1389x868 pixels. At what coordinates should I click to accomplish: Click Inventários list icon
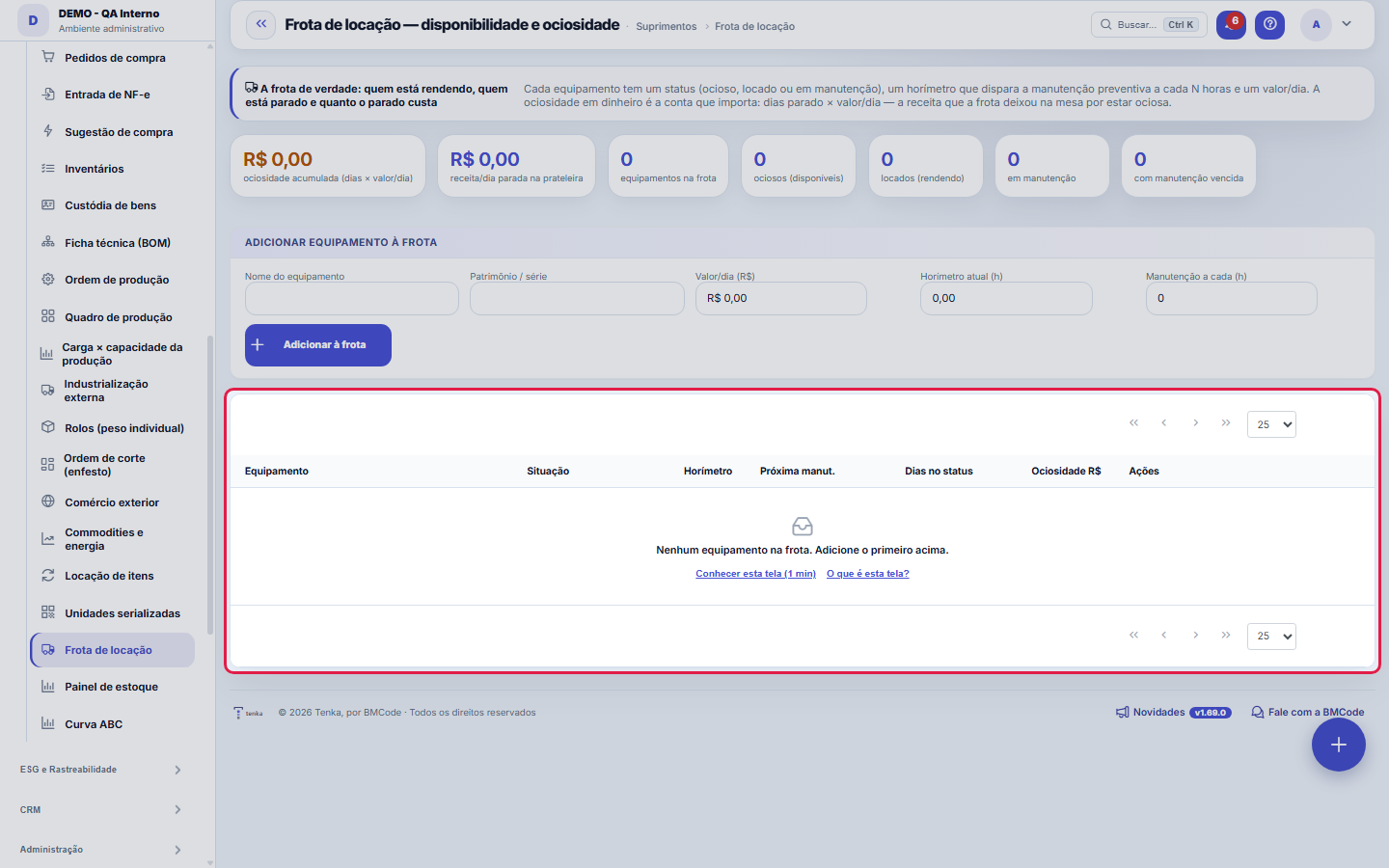click(x=48, y=169)
